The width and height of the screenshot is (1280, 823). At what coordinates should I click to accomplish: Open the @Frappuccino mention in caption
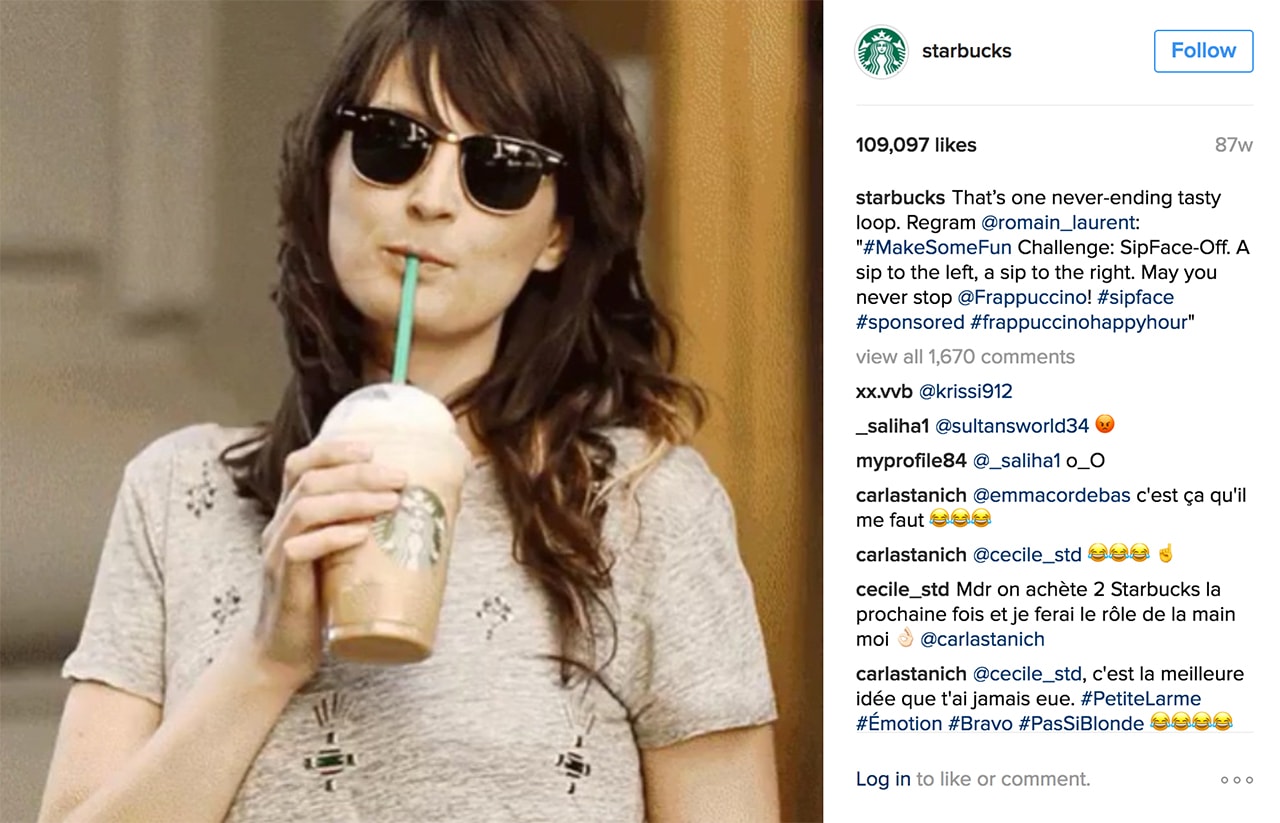click(1024, 297)
